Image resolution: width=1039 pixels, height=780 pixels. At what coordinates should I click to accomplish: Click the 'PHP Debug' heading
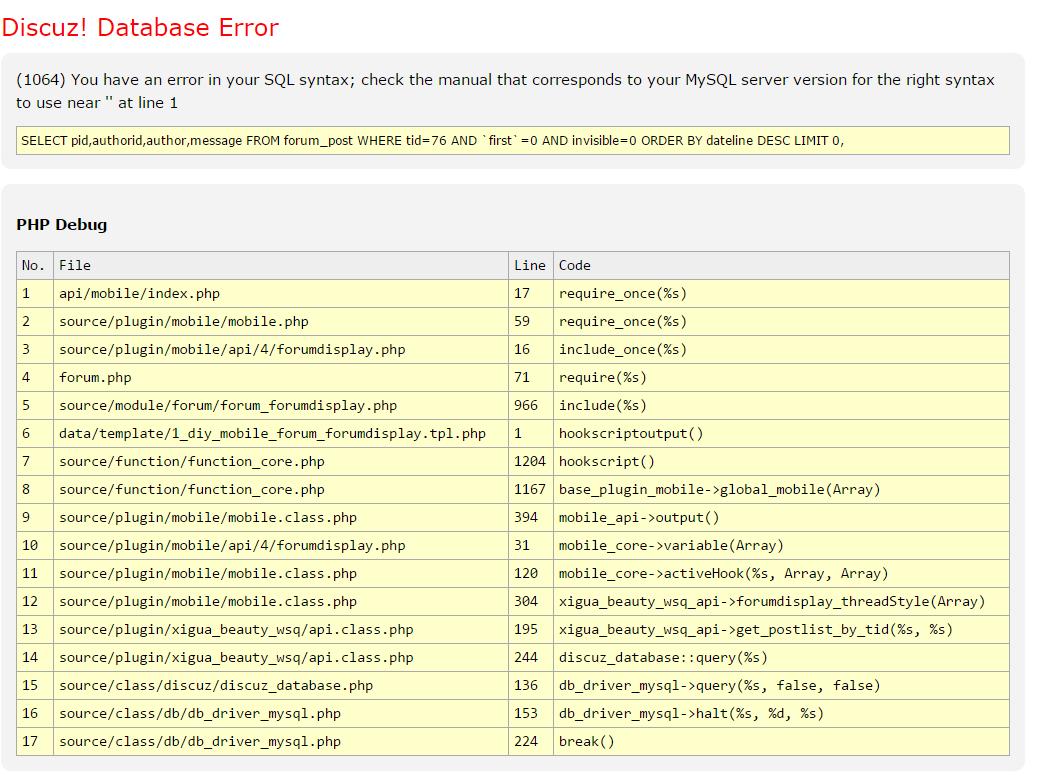point(62,225)
